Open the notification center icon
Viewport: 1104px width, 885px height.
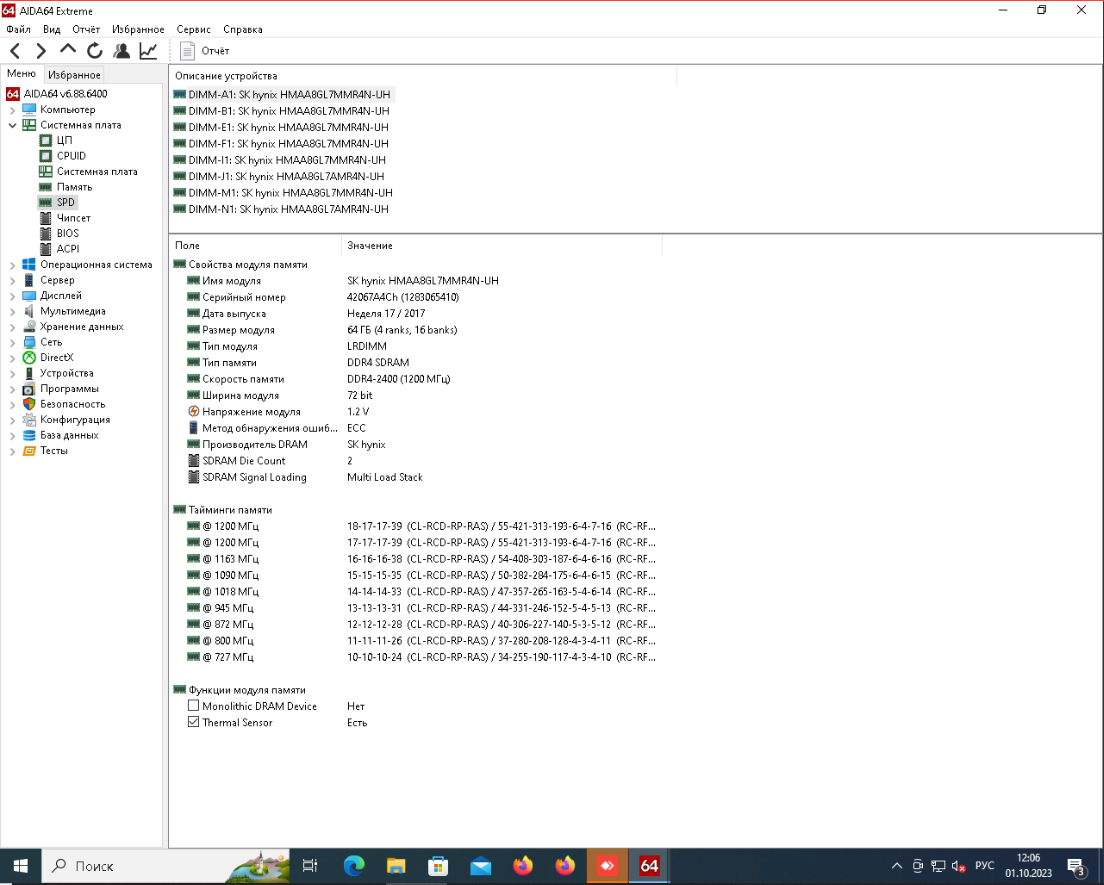point(1076,866)
